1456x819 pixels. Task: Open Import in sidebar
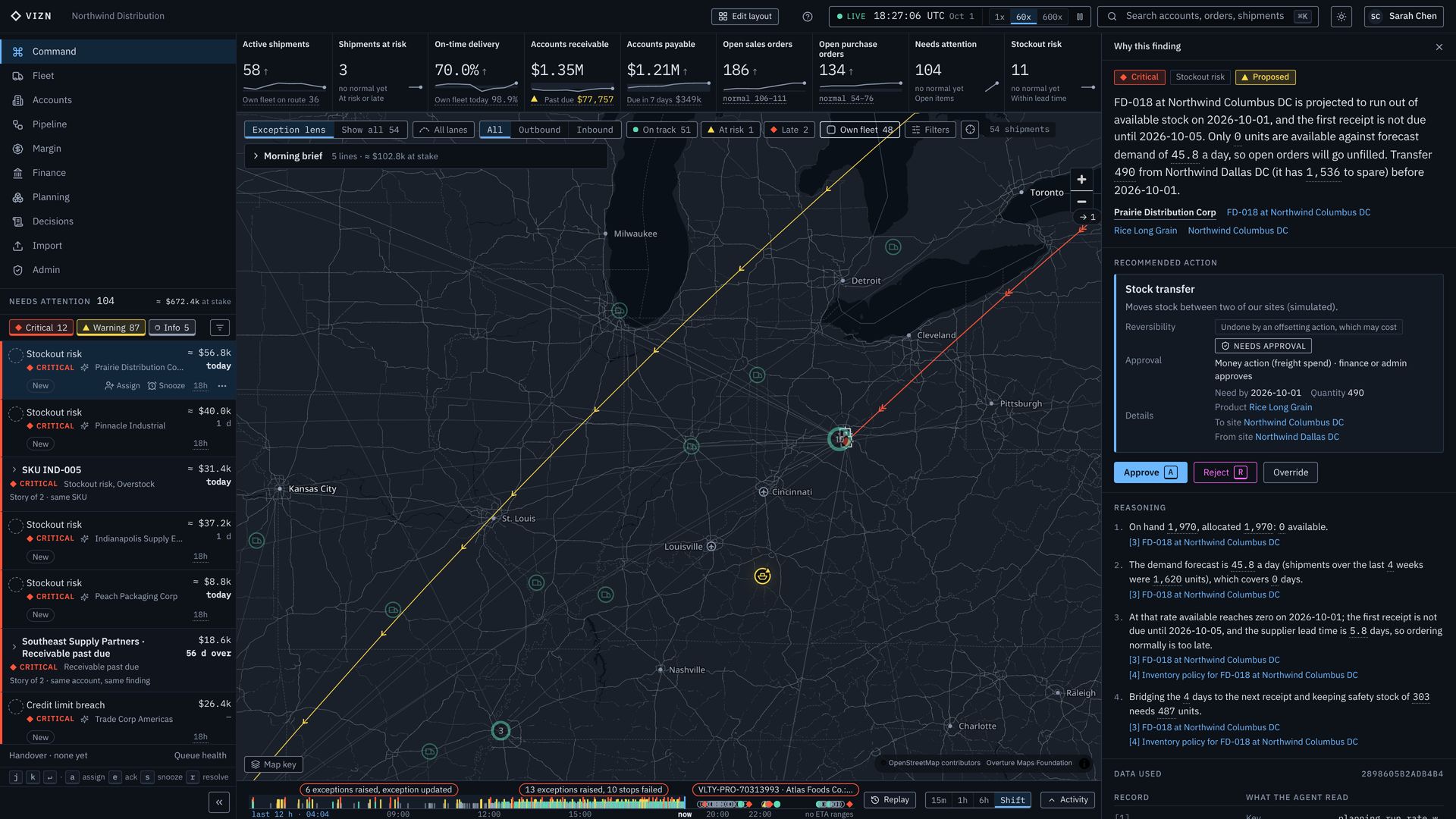pos(118,246)
